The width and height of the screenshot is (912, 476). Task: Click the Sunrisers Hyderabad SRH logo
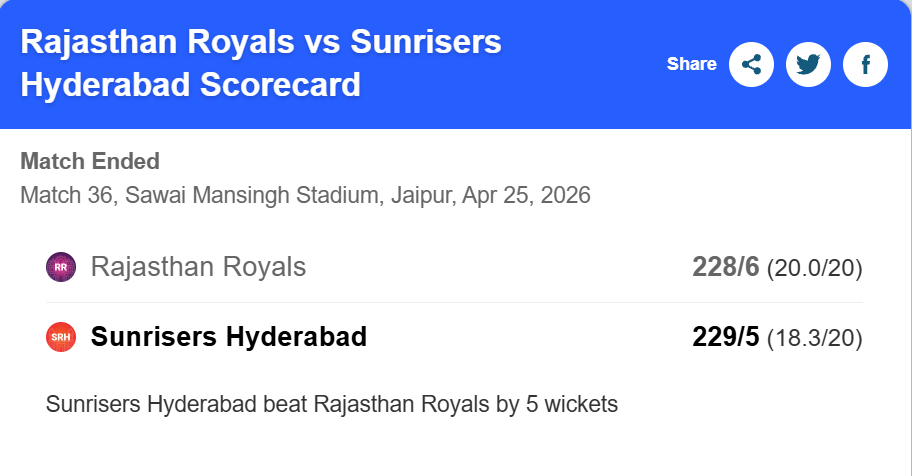pos(61,337)
